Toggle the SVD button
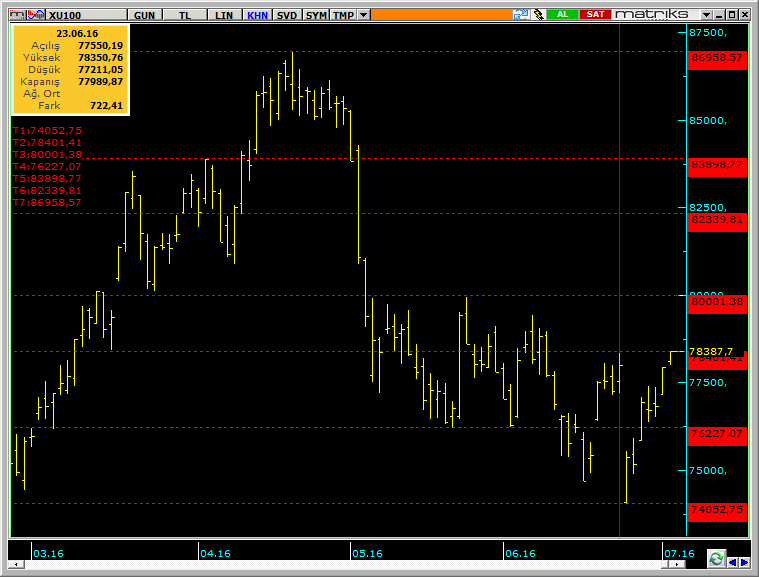This screenshot has height=577, width=759. [287, 15]
